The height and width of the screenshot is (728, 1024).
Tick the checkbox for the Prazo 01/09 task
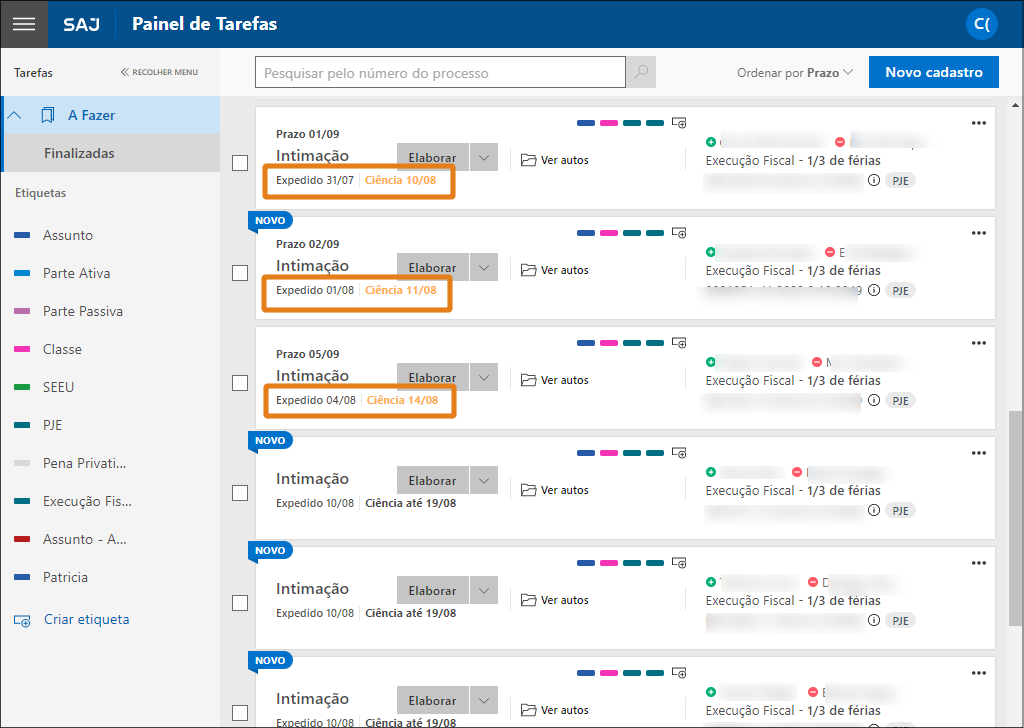click(x=240, y=163)
